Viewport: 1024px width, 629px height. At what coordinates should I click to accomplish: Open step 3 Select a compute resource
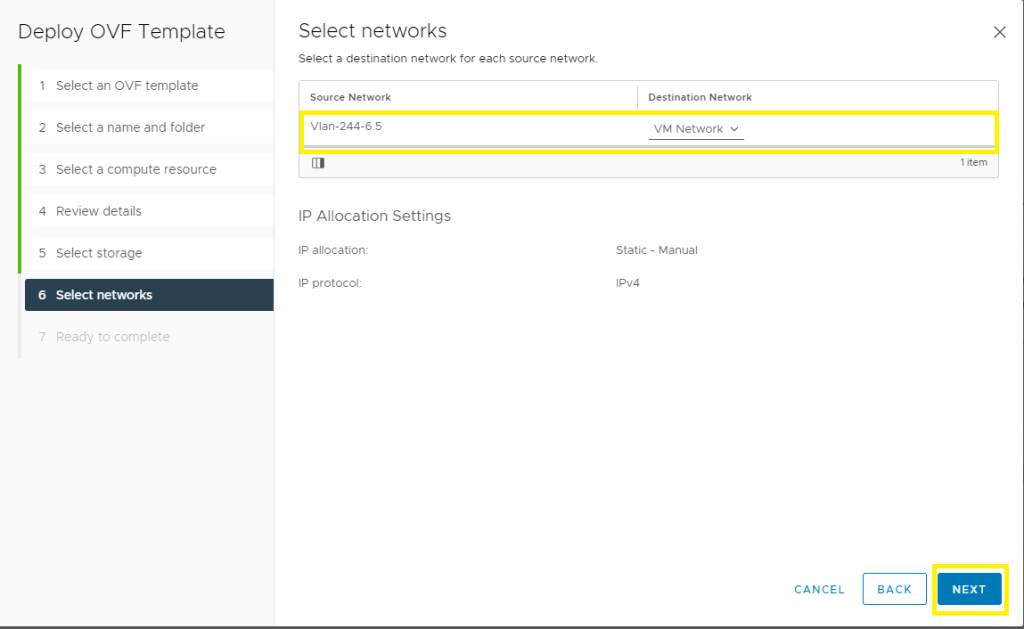point(136,170)
